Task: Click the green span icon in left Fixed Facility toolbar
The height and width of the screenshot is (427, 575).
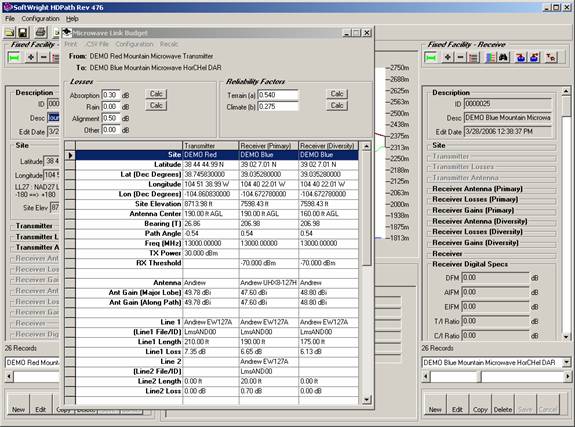Action: pos(14,57)
